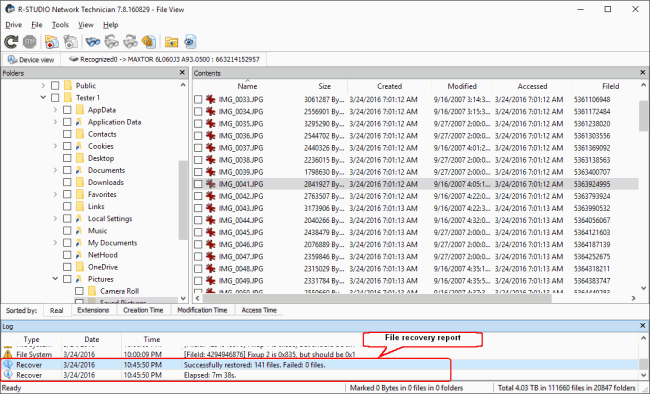650x394 pixels.
Task: Tick the Desktop folder checkbox
Action: click(x=67, y=158)
